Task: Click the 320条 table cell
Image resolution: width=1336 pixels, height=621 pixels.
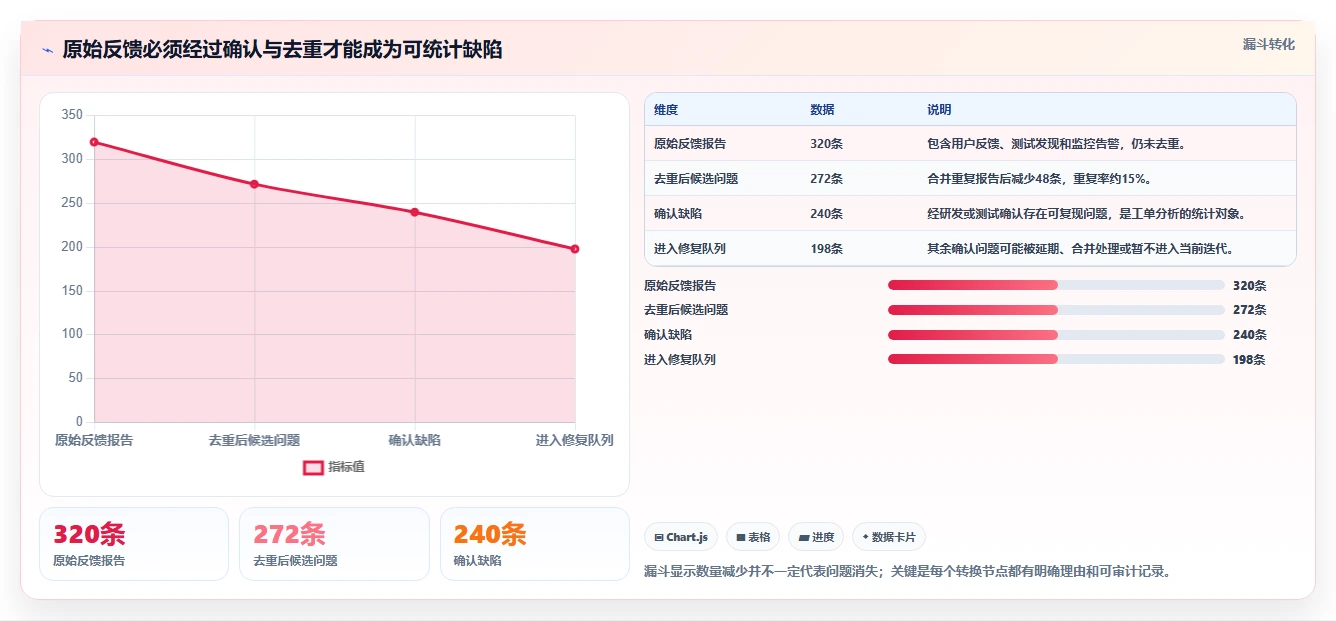Action: 826,144
